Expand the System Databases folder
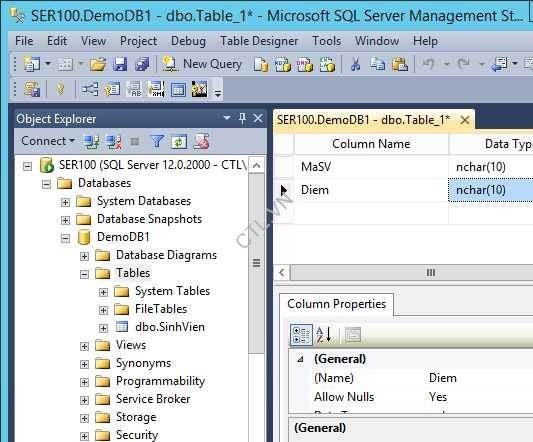The image size is (533, 442). (65, 202)
